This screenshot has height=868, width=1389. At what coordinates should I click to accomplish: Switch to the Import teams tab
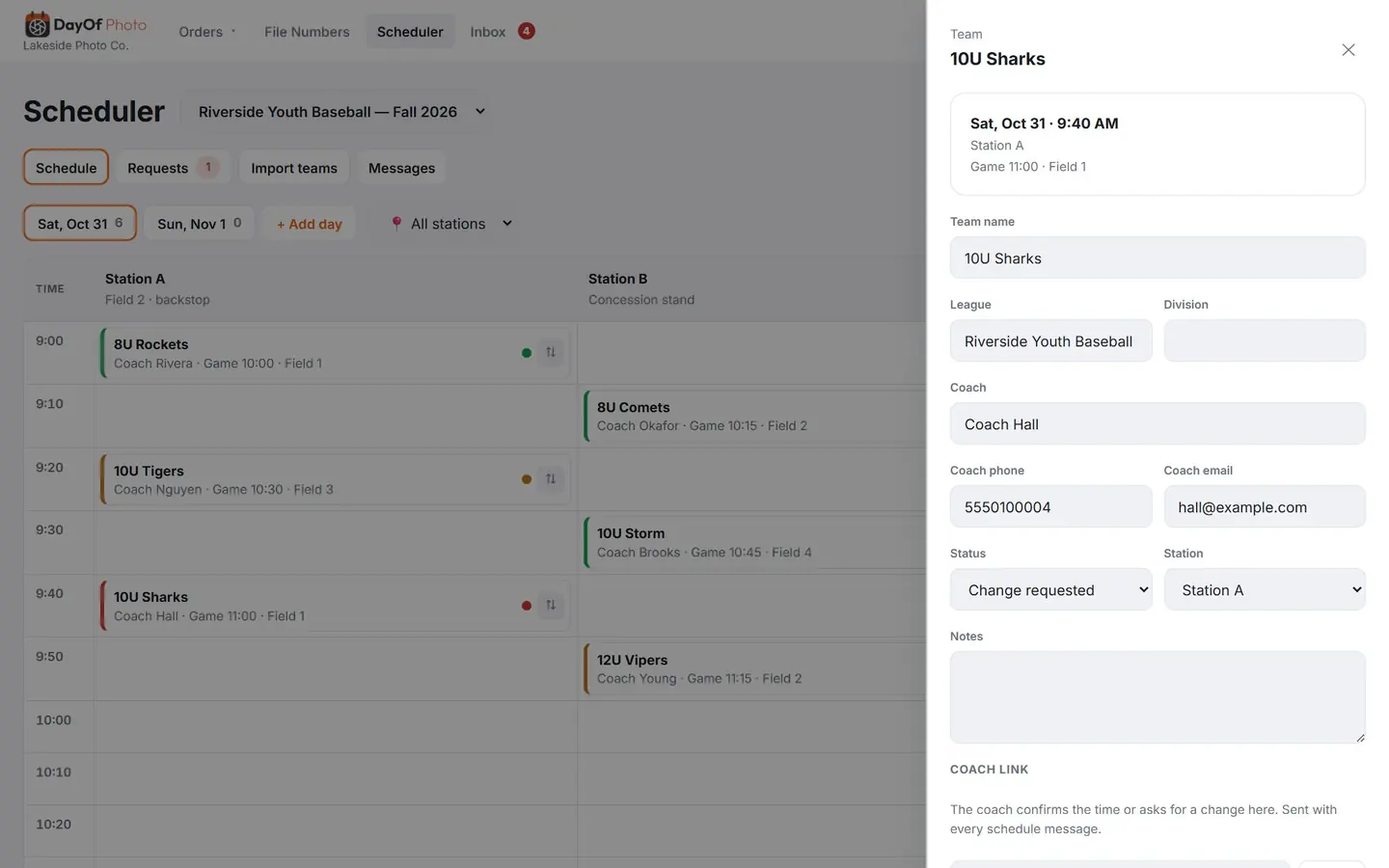[294, 167]
